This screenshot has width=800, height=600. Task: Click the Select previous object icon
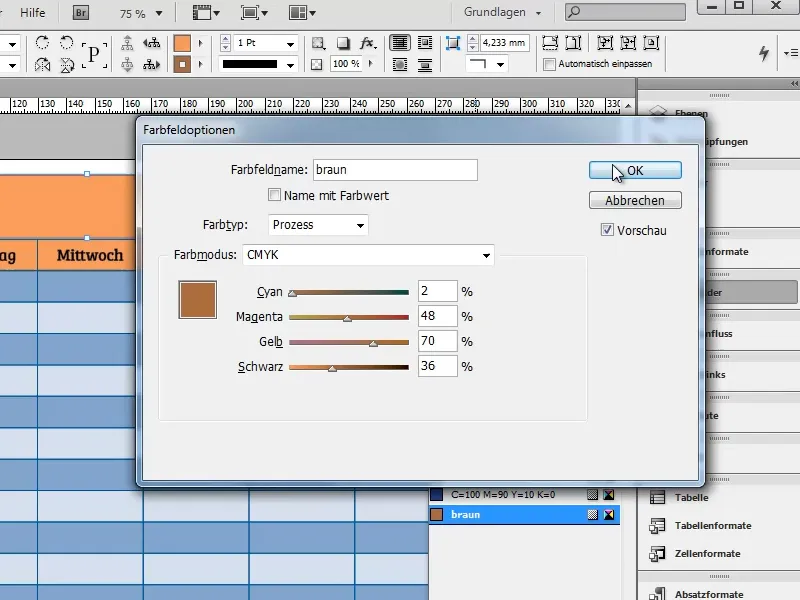152,43
